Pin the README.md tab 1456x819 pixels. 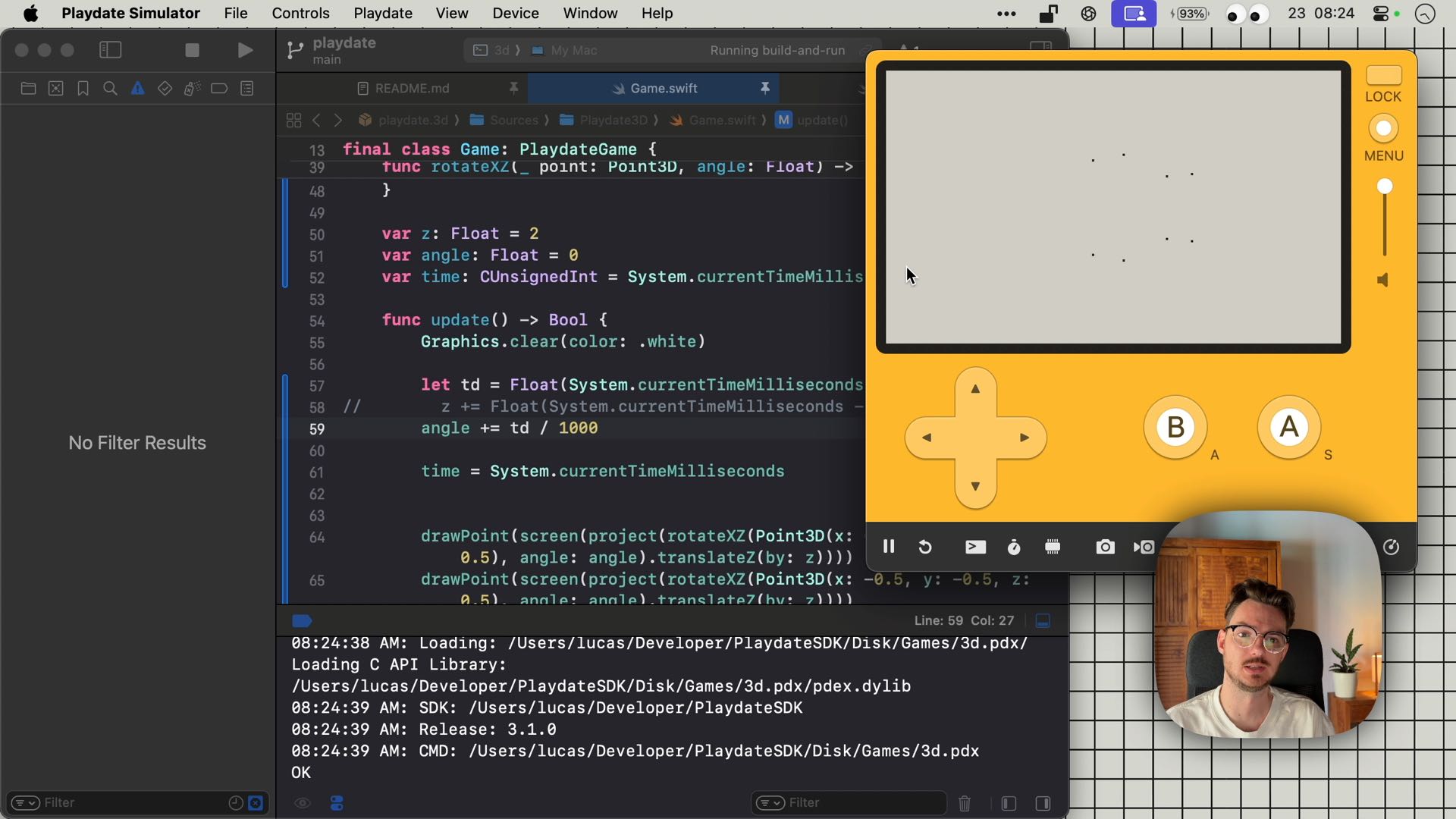tap(513, 88)
